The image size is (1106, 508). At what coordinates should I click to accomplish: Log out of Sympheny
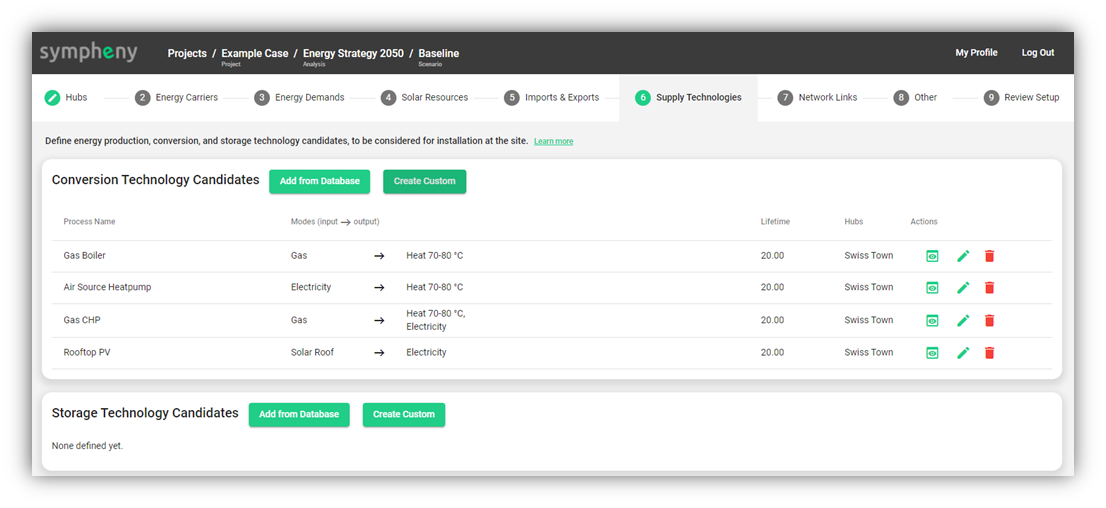click(1037, 53)
